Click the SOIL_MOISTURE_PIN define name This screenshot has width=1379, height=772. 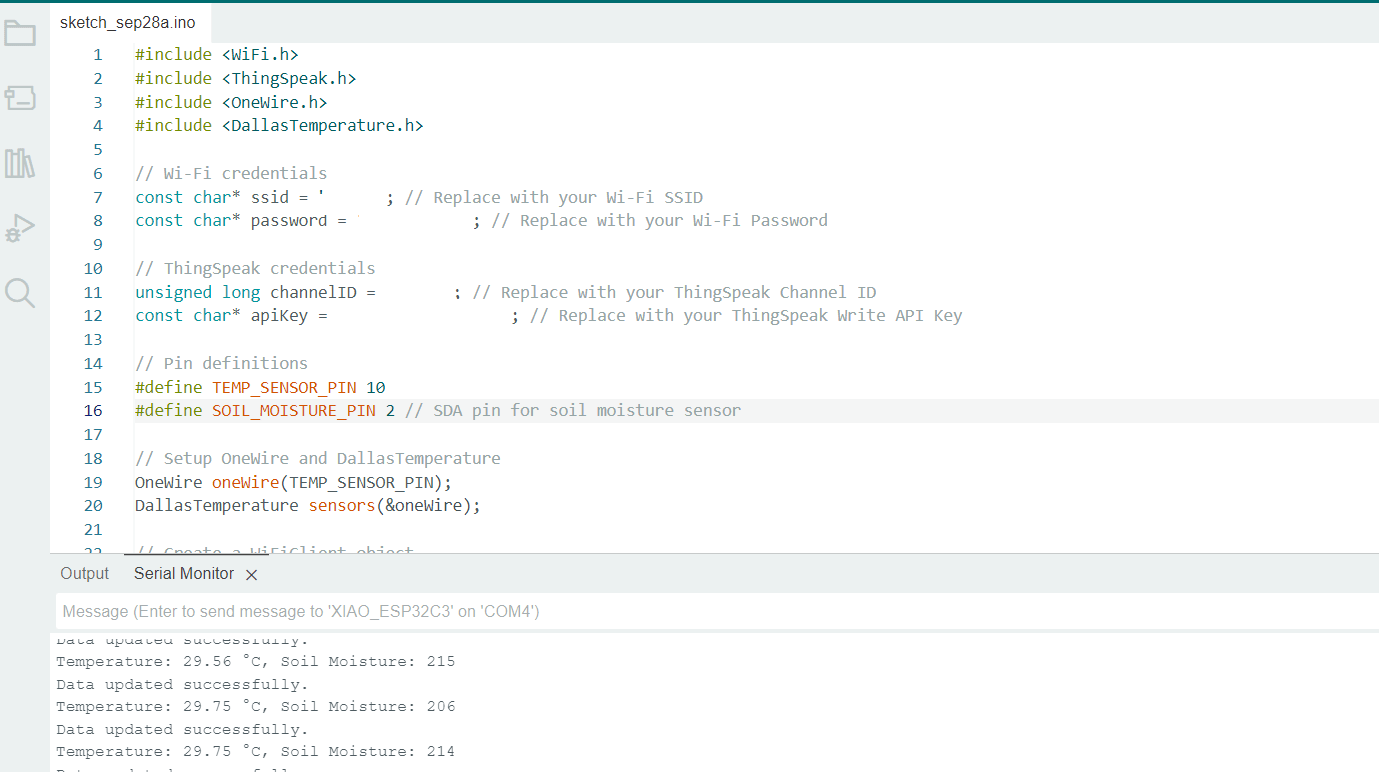[294, 411]
